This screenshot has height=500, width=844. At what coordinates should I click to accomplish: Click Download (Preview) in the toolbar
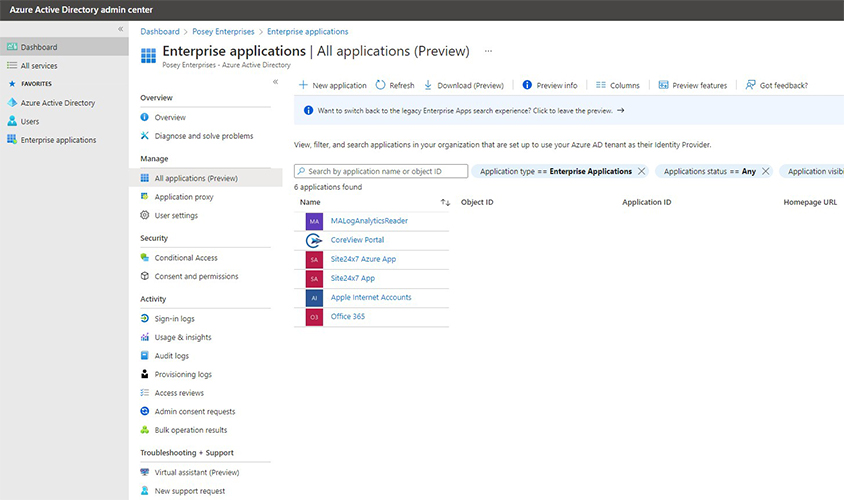click(x=464, y=85)
